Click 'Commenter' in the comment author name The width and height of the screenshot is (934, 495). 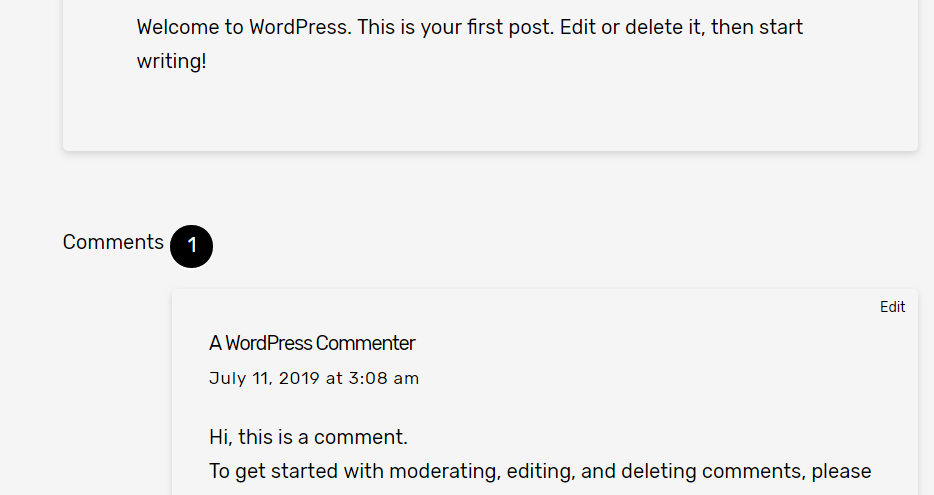click(x=365, y=343)
